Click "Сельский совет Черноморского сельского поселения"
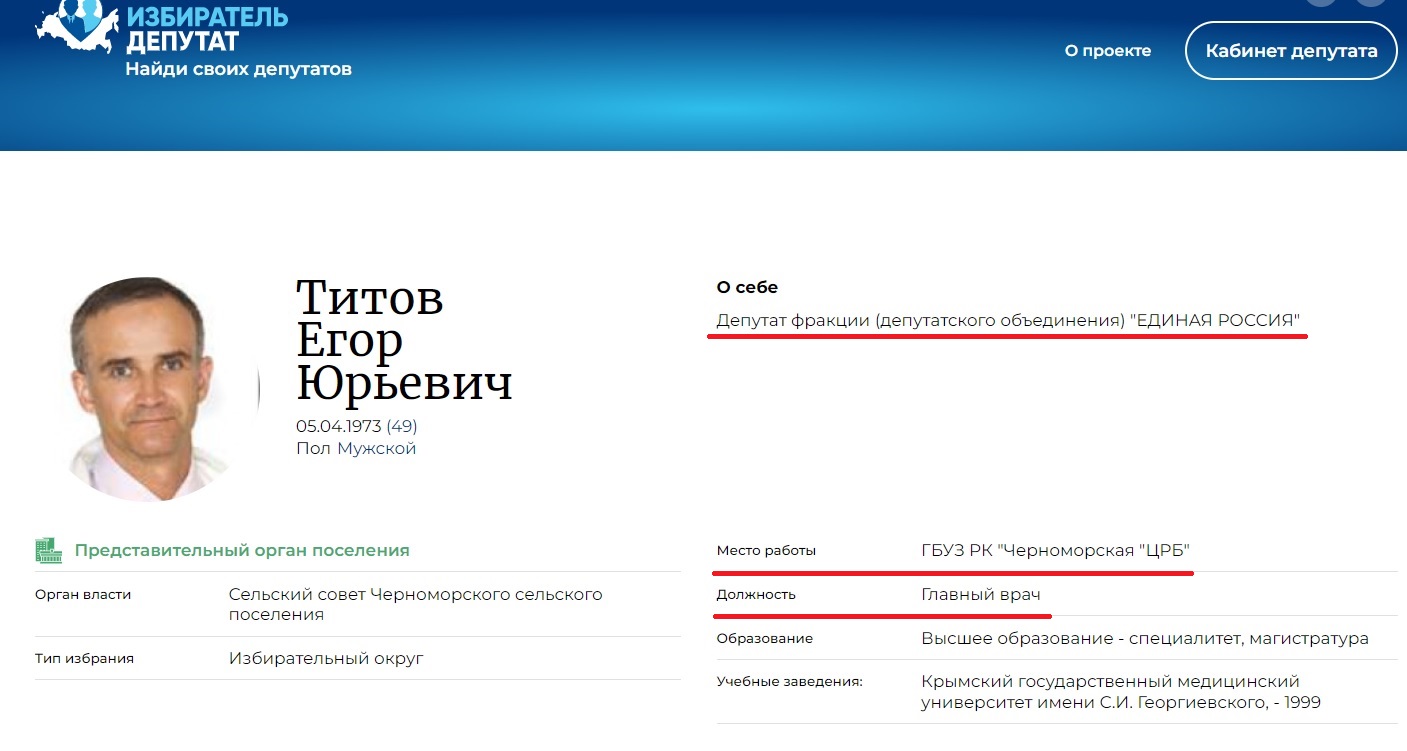This screenshot has width=1407, height=751. 415,604
